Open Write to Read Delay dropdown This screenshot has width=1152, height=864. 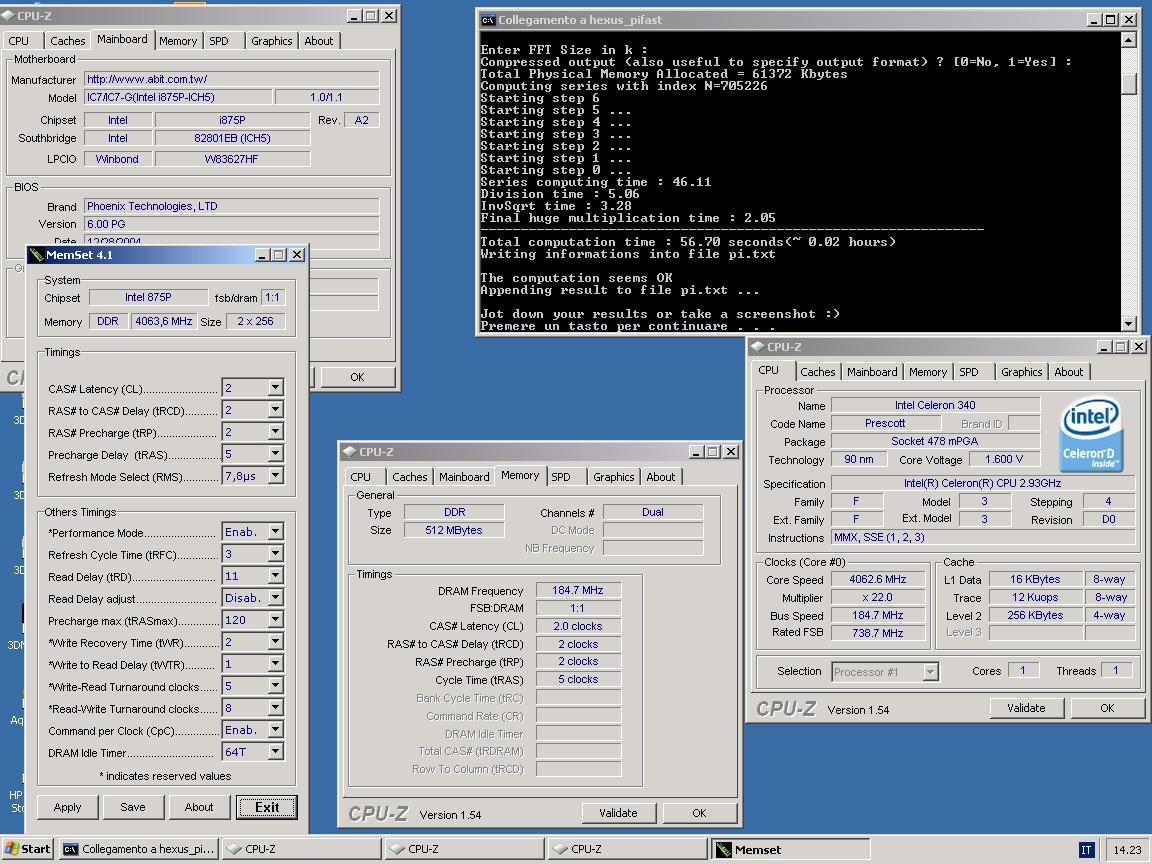[276, 663]
